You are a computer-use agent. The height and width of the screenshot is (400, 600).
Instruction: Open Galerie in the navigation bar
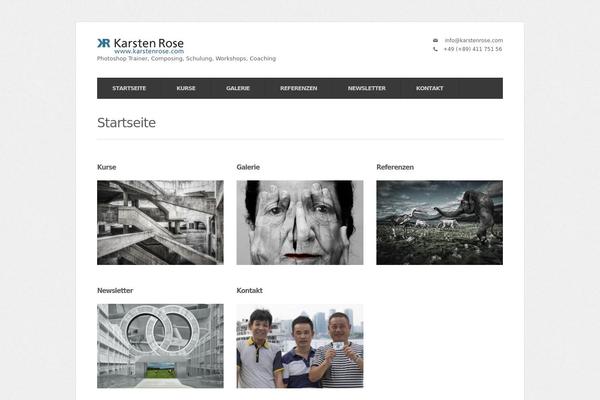point(238,88)
